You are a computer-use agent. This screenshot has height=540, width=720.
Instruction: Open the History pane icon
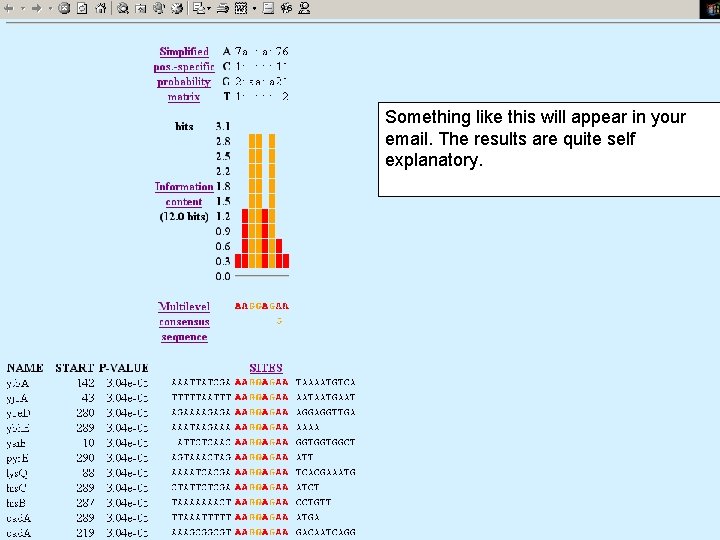[x=177, y=8]
